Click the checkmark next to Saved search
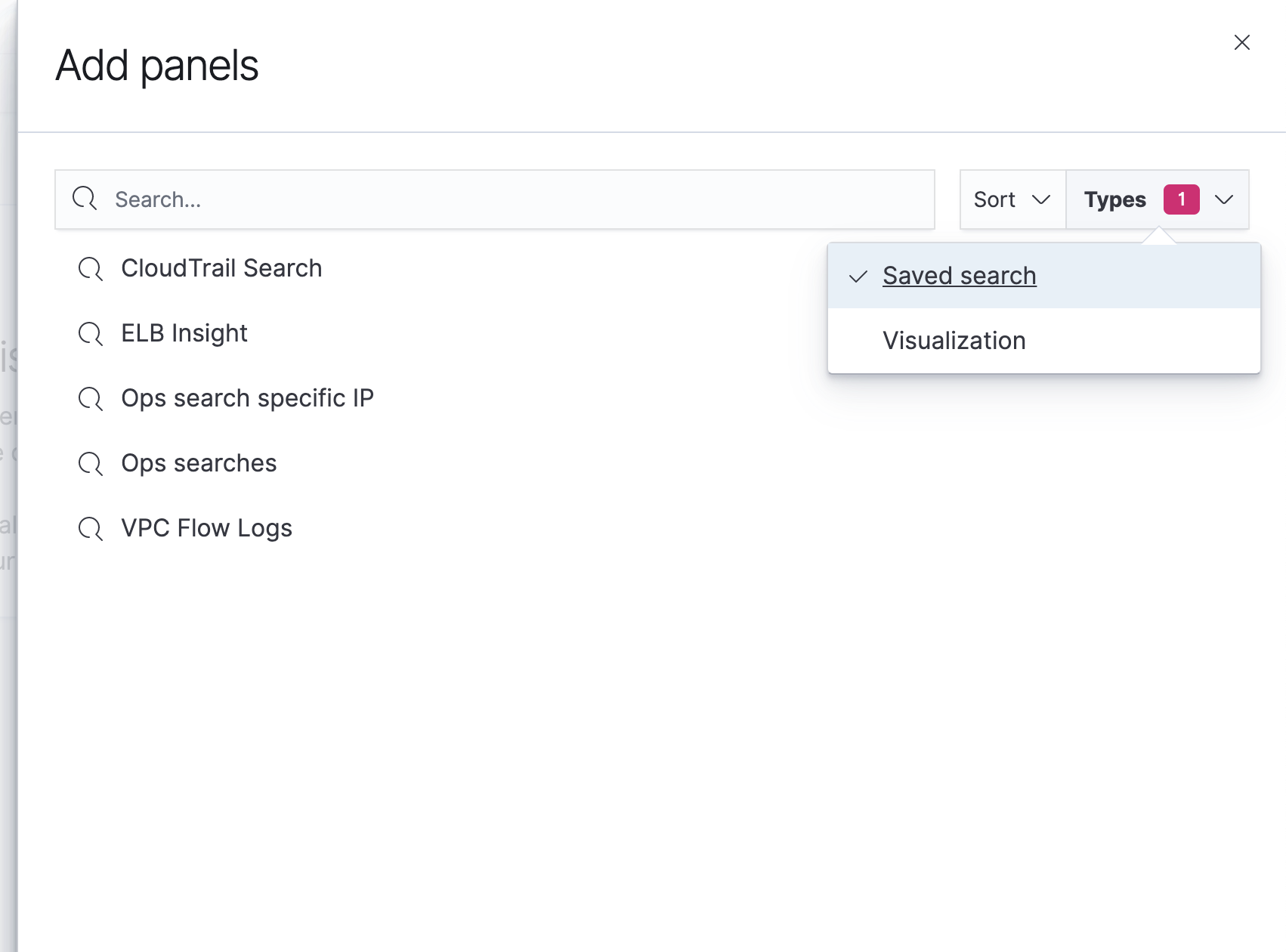This screenshot has width=1286, height=952. (858, 277)
